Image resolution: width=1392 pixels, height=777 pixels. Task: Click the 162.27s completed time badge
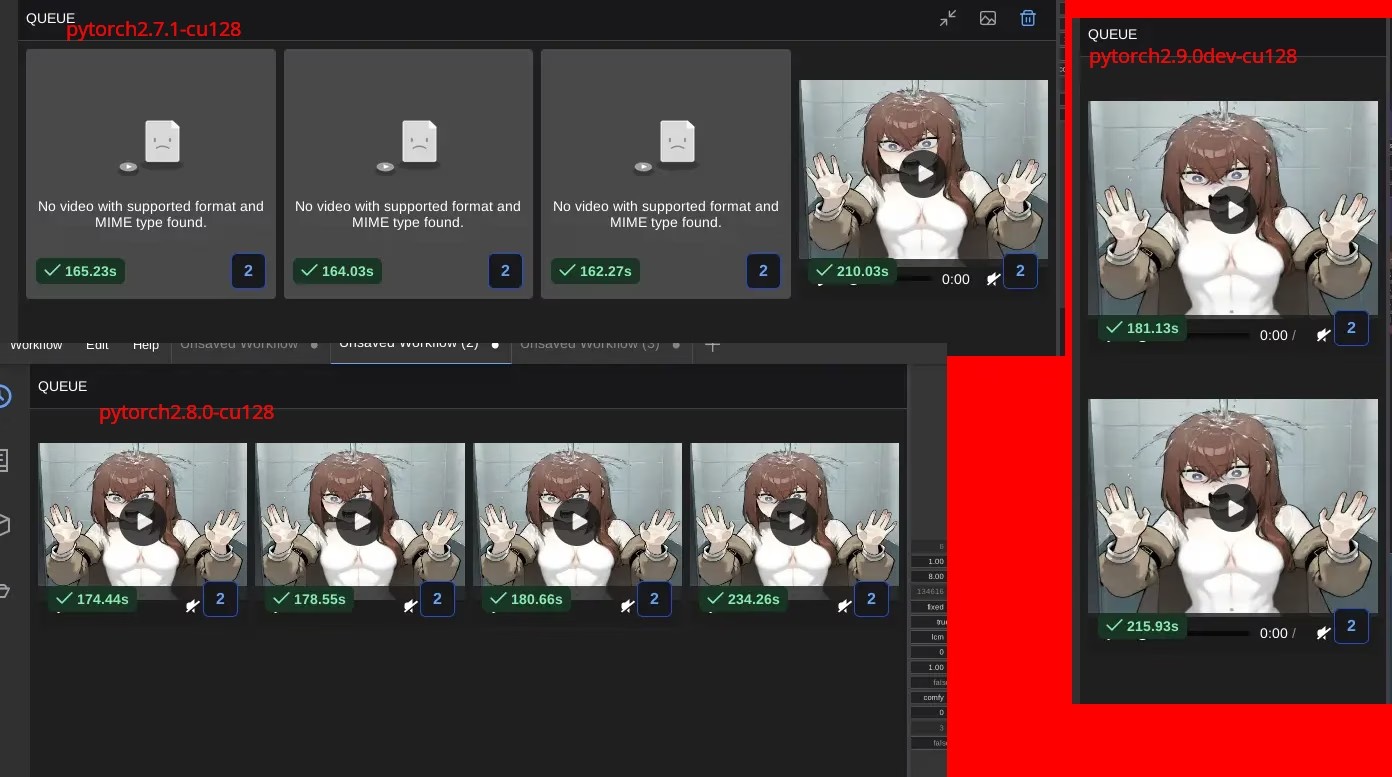point(595,271)
